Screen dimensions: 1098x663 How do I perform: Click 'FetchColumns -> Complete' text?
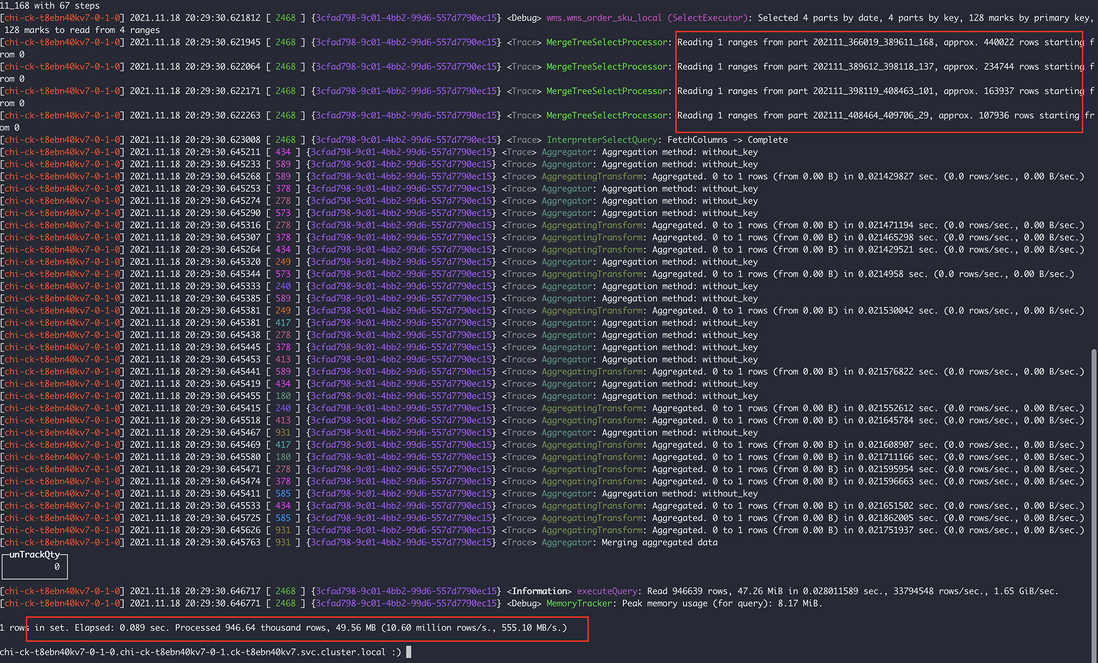coord(728,140)
